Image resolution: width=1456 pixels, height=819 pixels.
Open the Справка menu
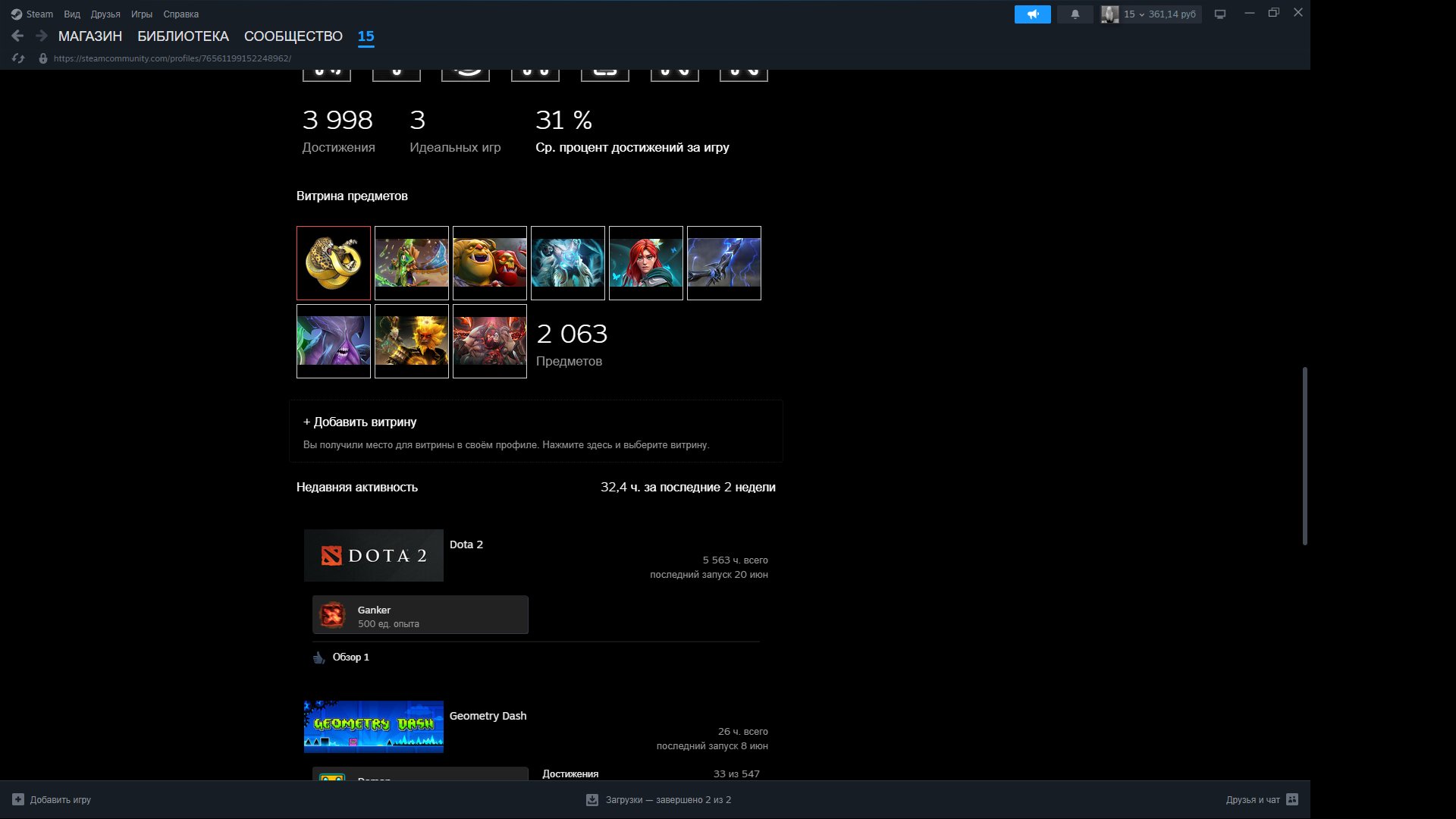click(181, 14)
